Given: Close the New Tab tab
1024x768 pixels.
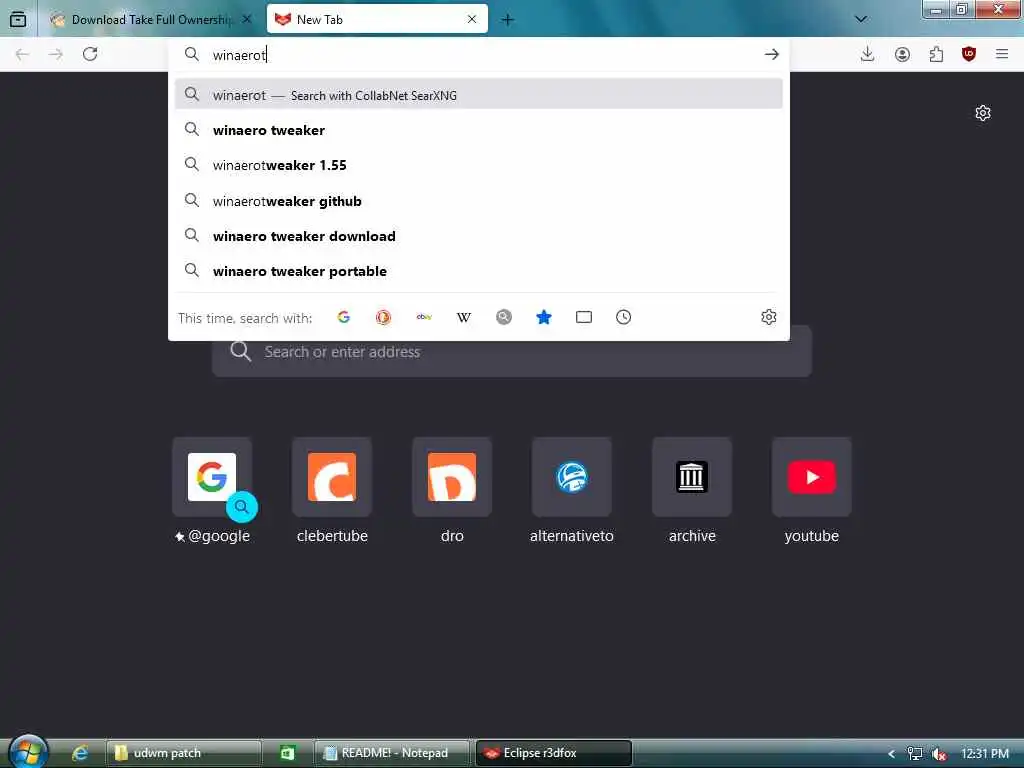Looking at the screenshot, I should pos(472,20).
